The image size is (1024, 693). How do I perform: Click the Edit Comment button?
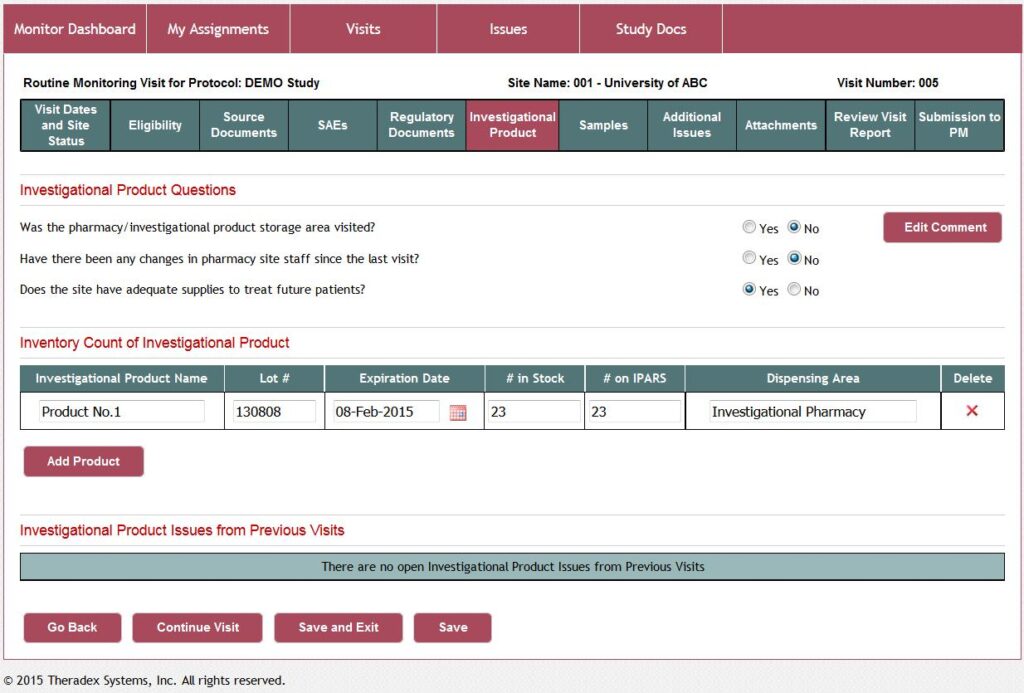[x=942, y=227]
